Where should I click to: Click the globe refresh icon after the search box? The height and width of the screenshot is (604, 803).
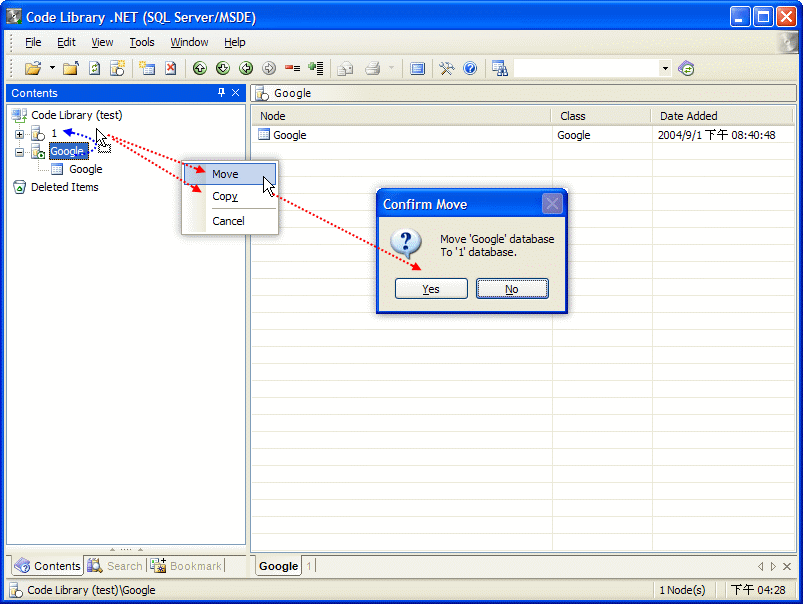686,68
